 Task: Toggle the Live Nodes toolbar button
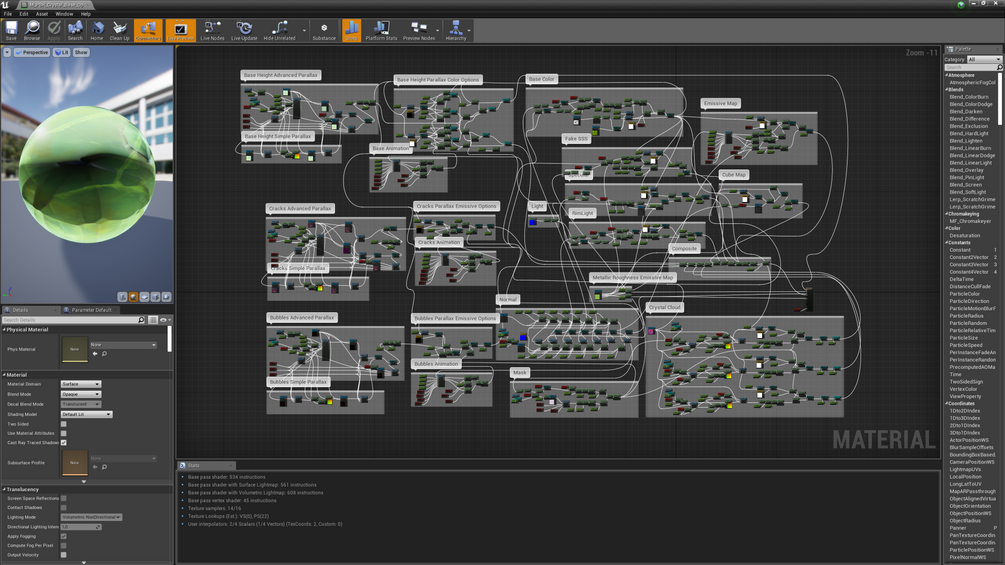click(212, 30)
